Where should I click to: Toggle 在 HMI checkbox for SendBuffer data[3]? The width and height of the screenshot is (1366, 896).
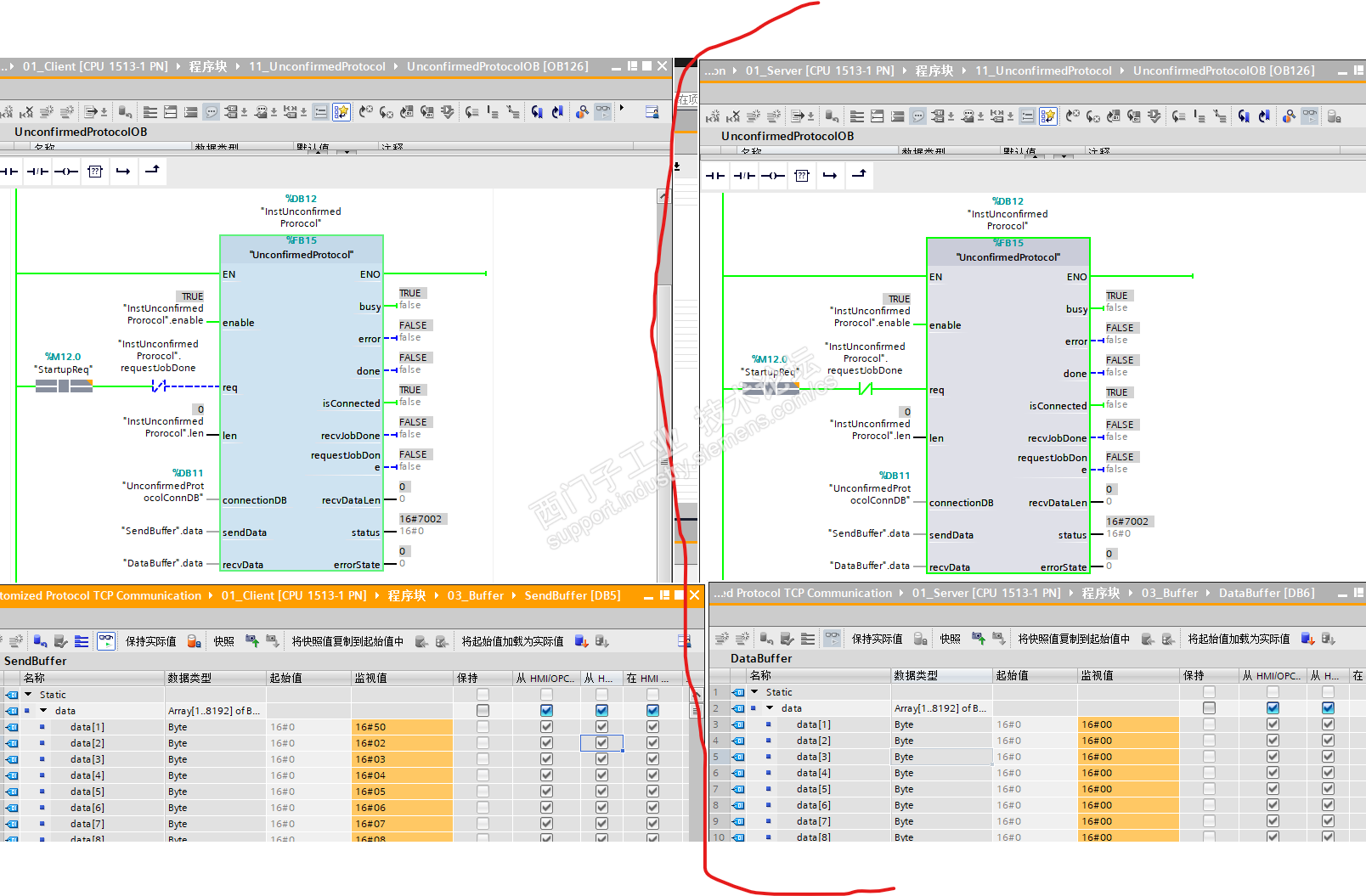[652, 759]
